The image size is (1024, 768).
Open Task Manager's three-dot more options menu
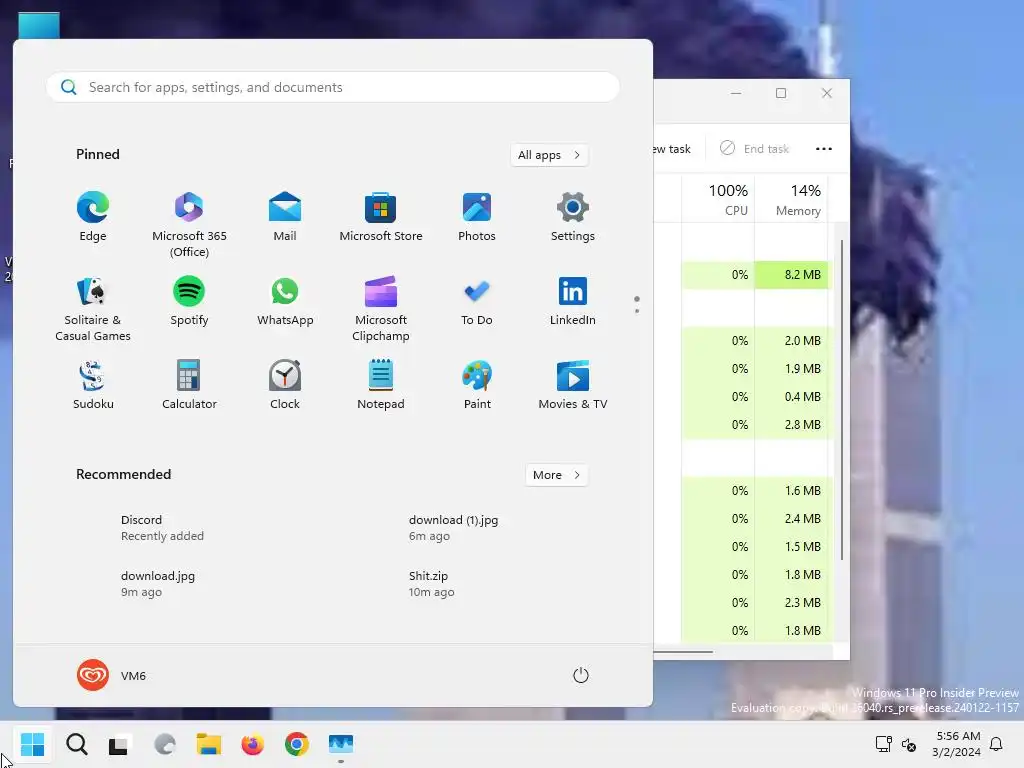(824, 149)
